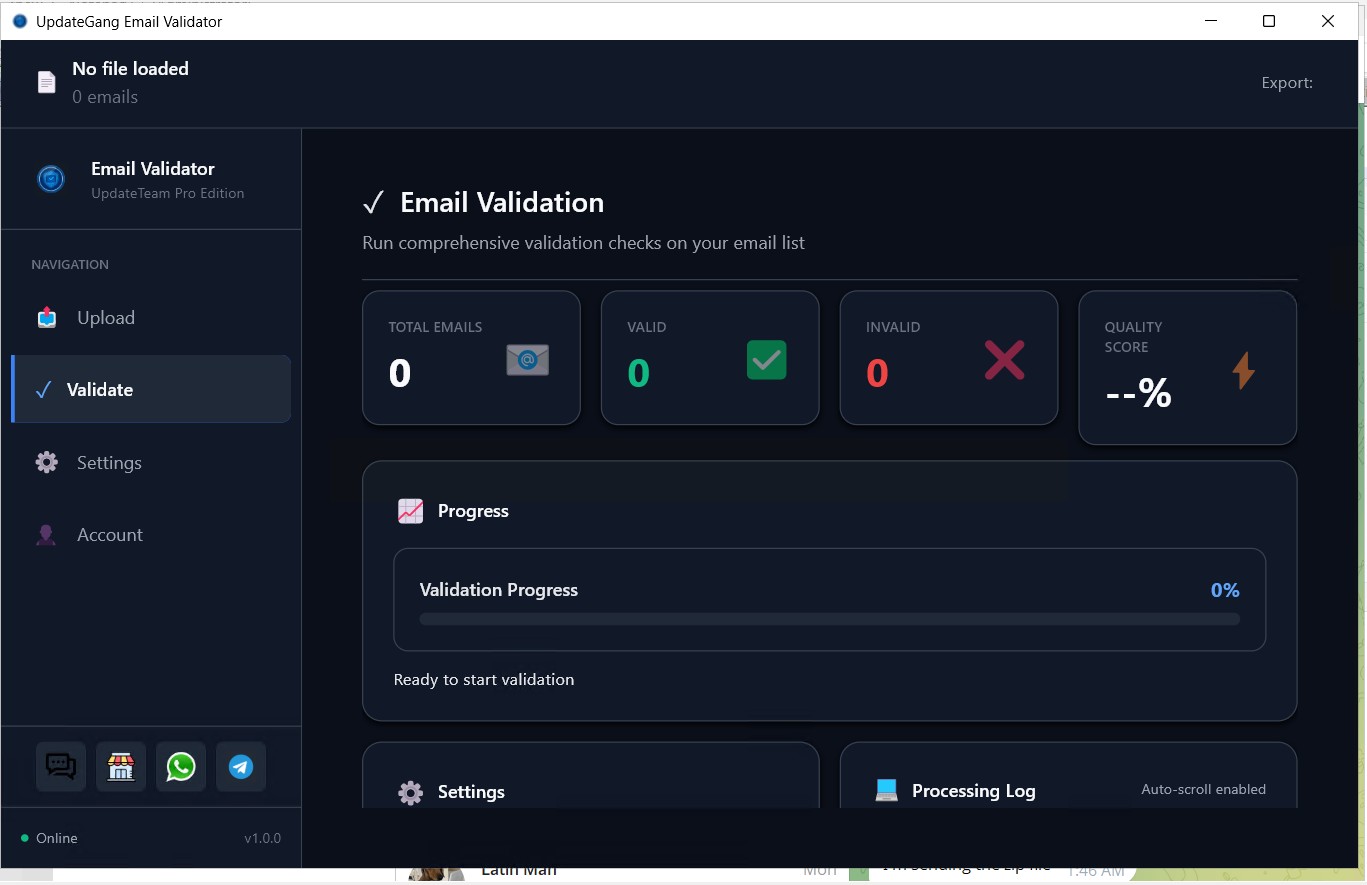Image resolution: width=1367 pixels, height=885 pixels.
Task: Go to the Upload navigation page
Action: [x=105, y=318]
